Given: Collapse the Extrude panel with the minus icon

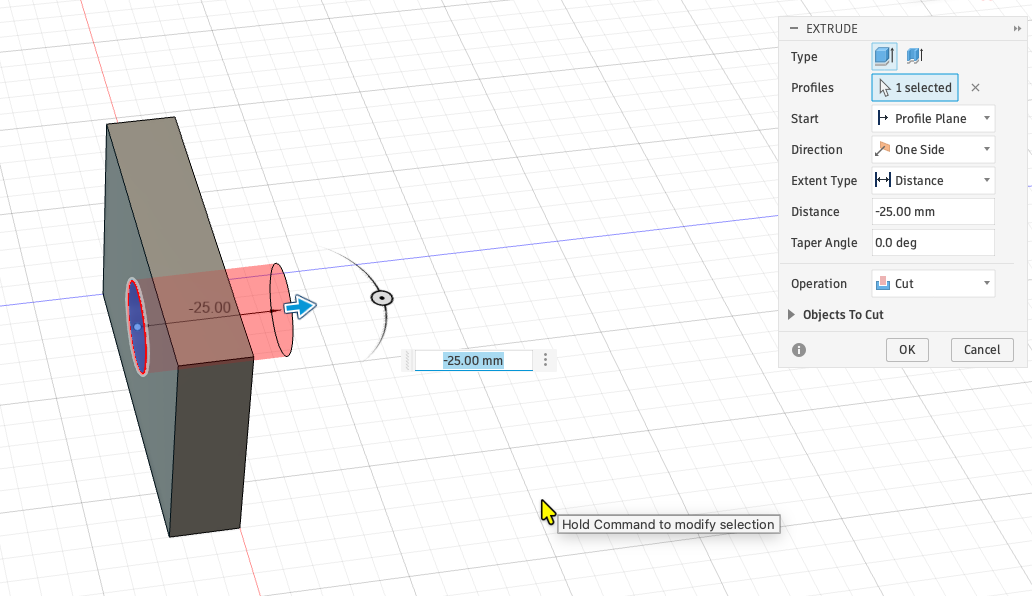Looking at the screenshot, I should click(794, 28).
